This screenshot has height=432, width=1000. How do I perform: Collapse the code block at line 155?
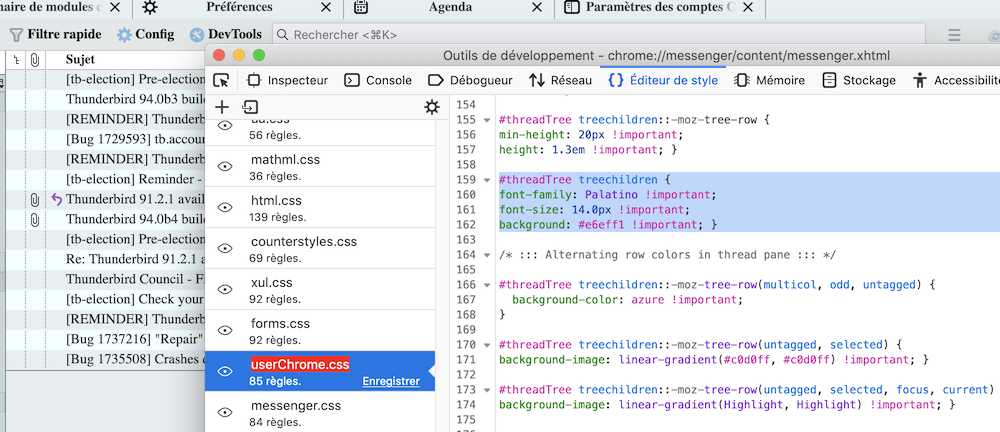(487, 120)
